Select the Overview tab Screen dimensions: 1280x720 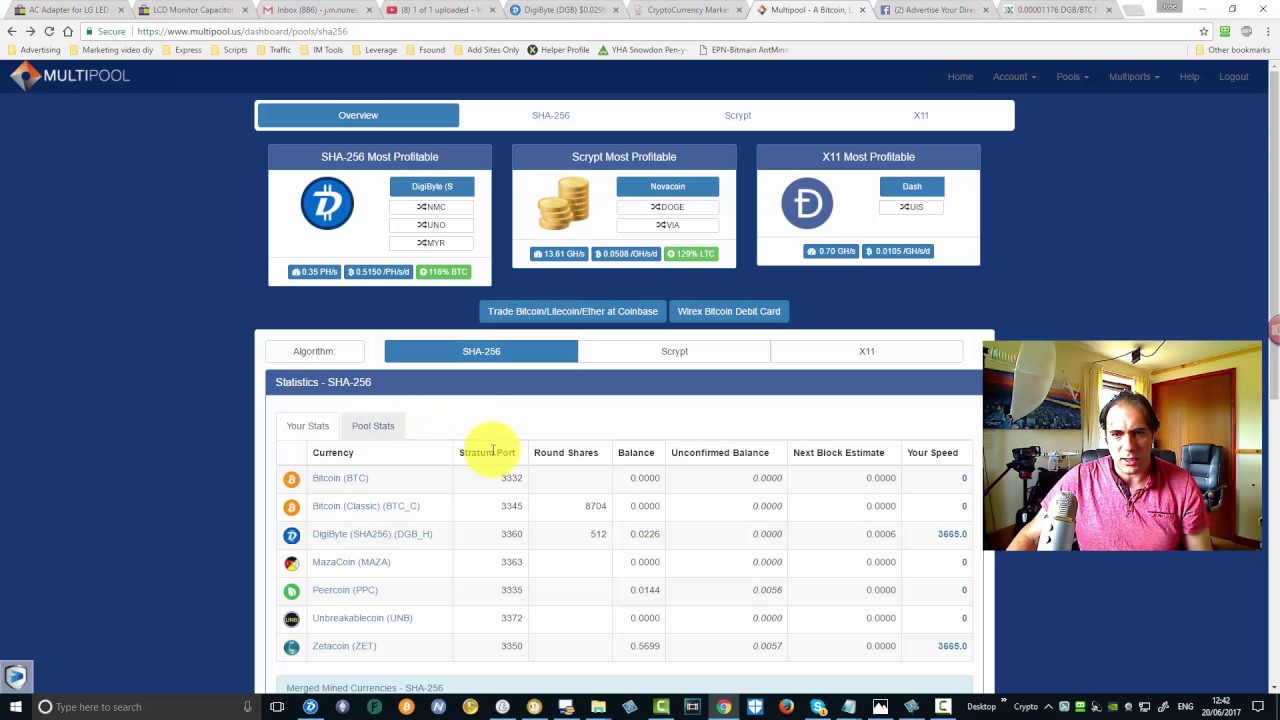[x=358, y=115]
